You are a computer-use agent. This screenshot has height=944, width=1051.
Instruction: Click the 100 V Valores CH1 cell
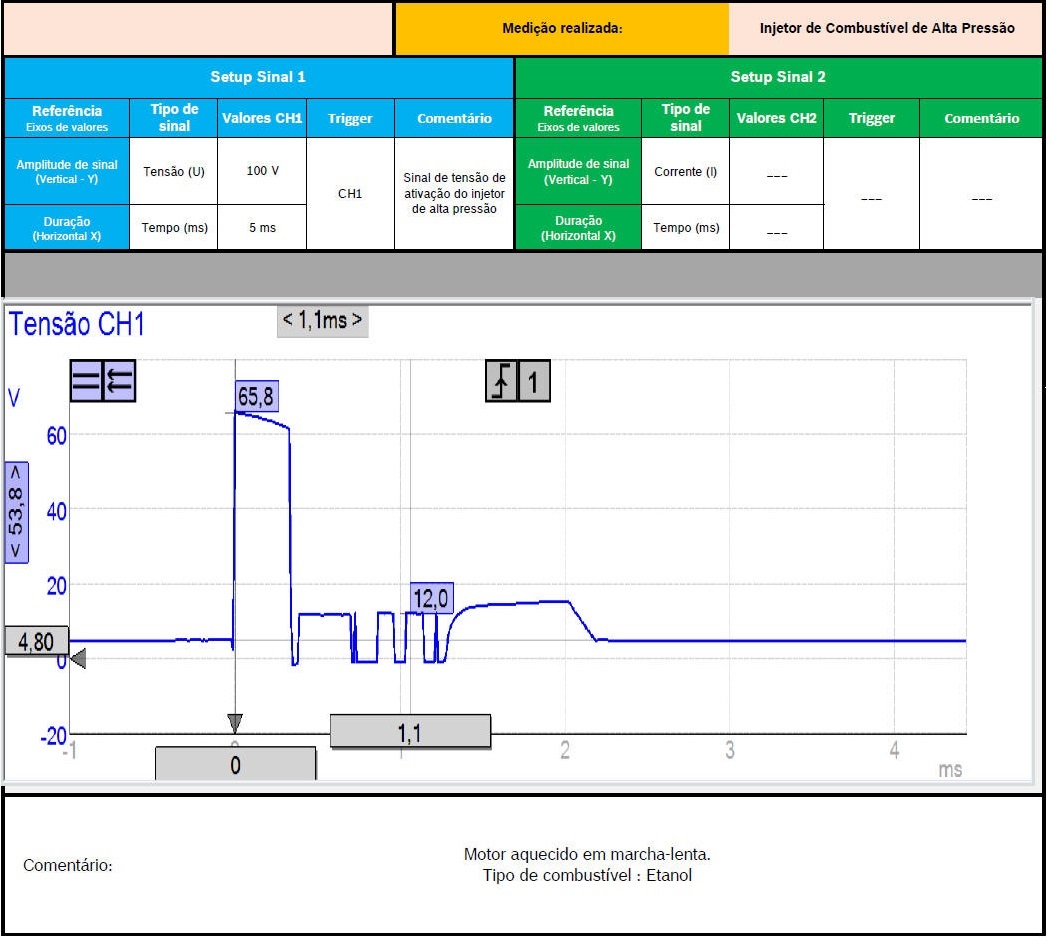261,171
